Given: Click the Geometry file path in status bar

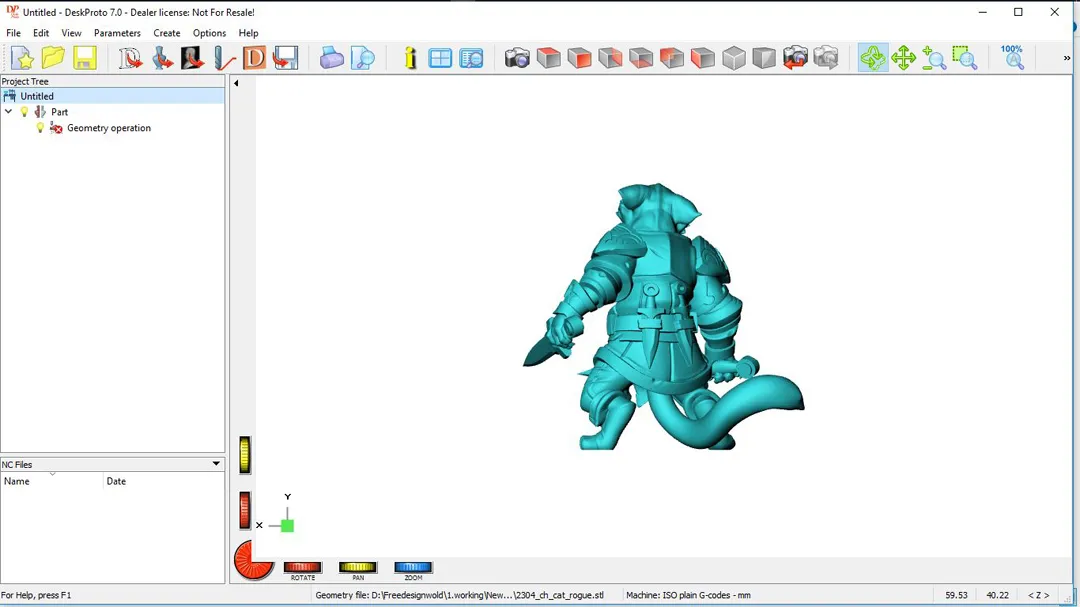Looking at the screenshot, I should (459, 595).
